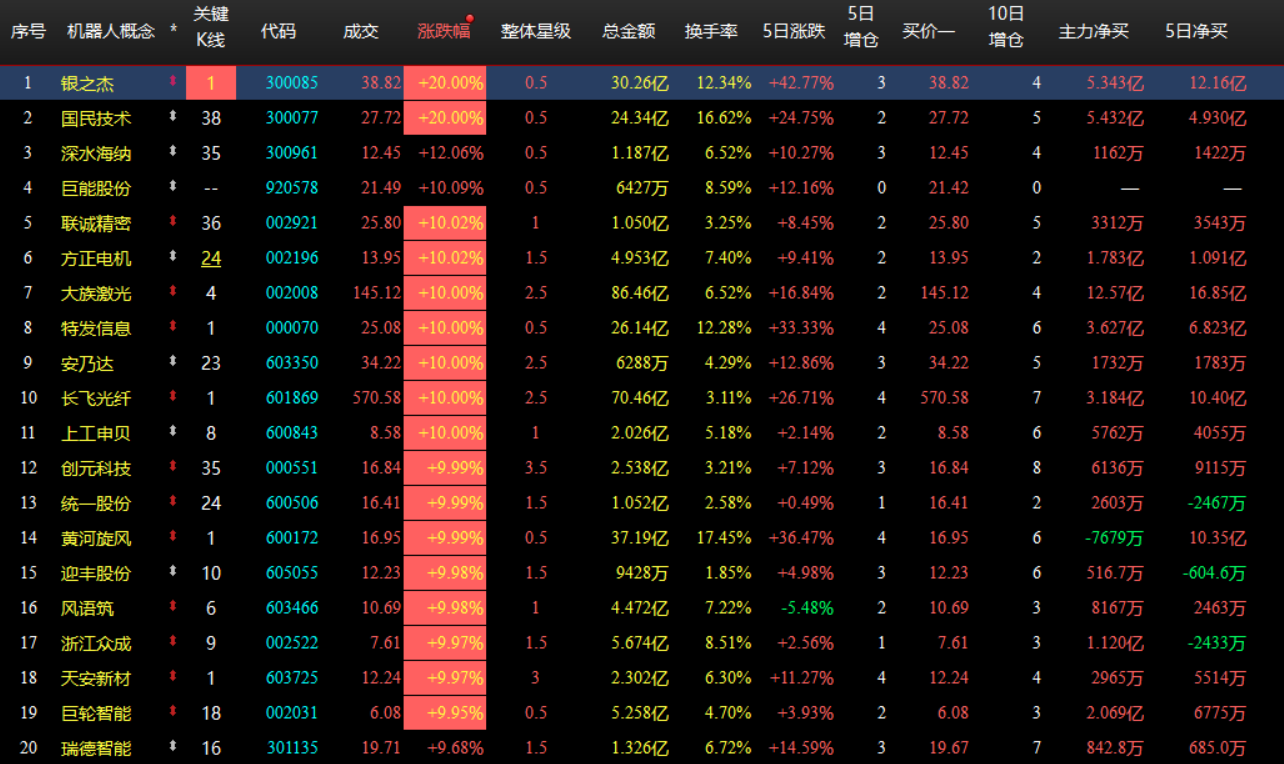
Task: Click the marker icon beside 深水海纳
Action: coord(173,152)
